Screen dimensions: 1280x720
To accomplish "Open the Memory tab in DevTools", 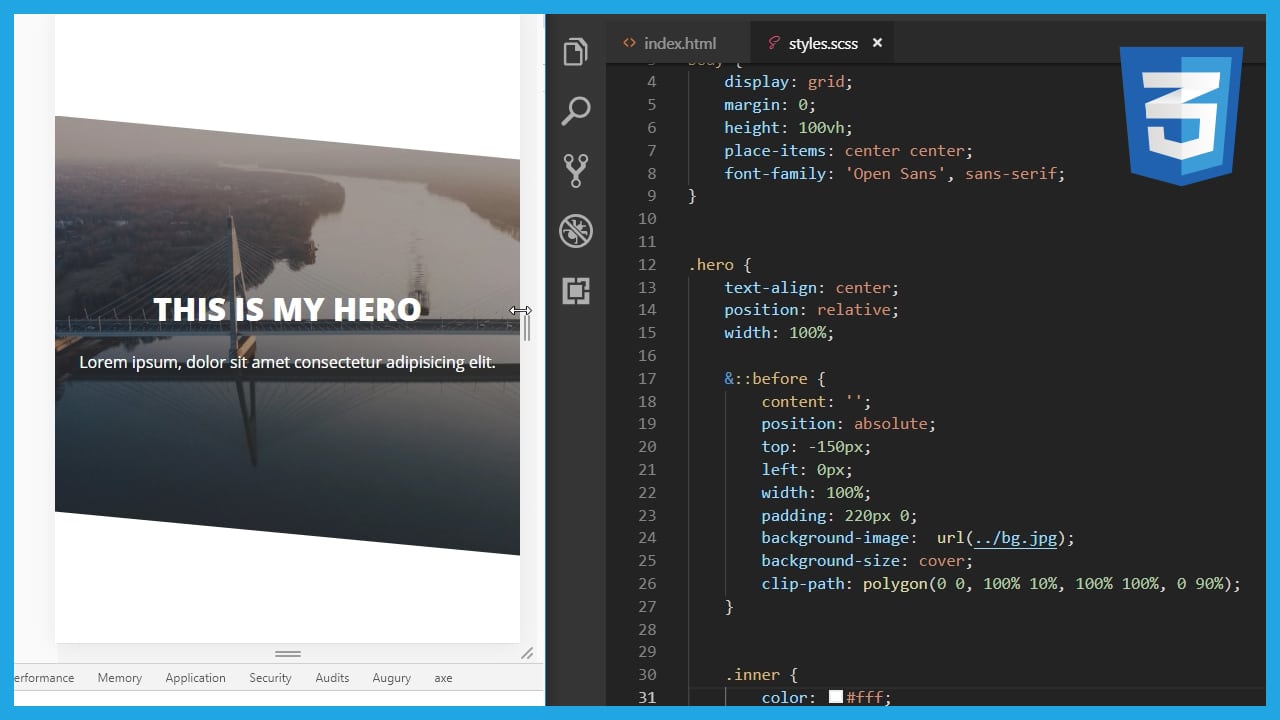I will tap(119, 678).
